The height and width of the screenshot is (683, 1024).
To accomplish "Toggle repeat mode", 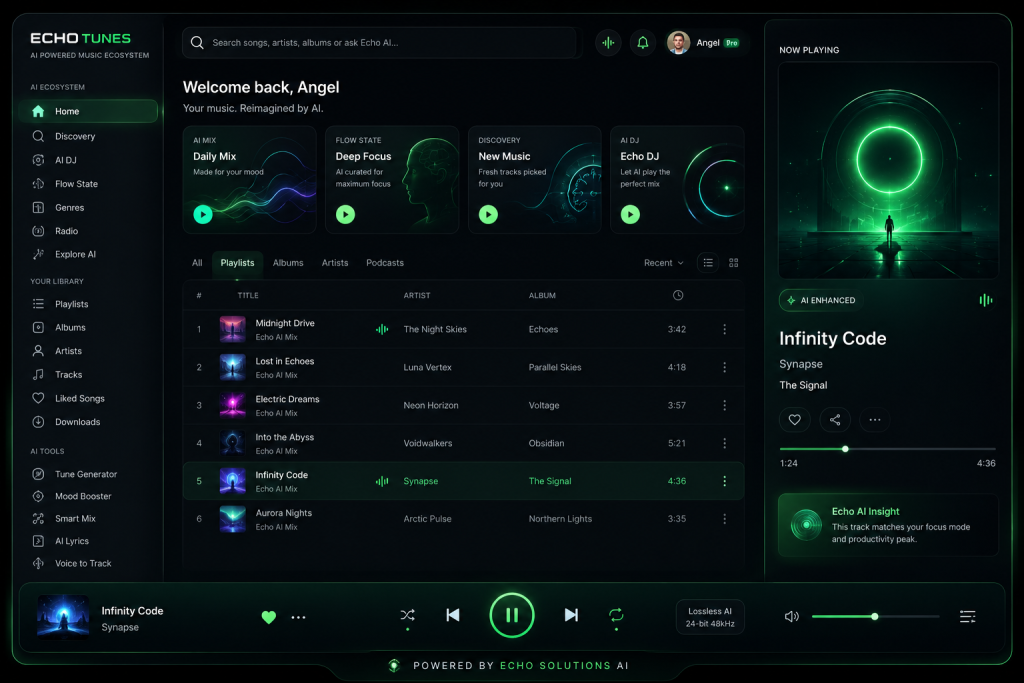I will [616, 615].
